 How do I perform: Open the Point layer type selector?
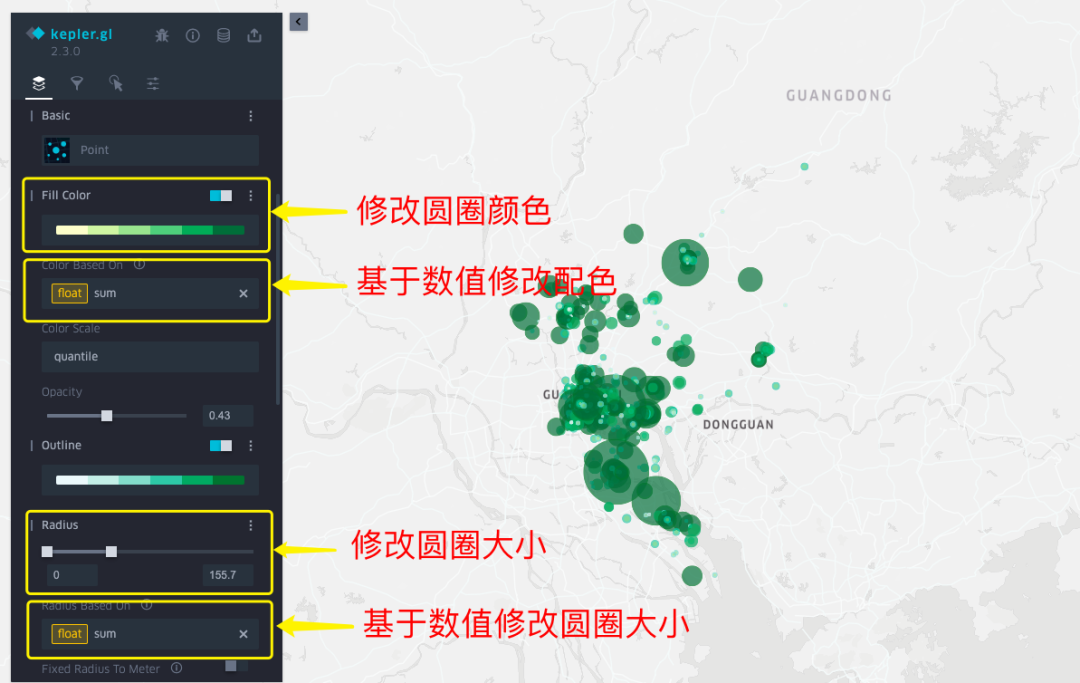[150, 150]
